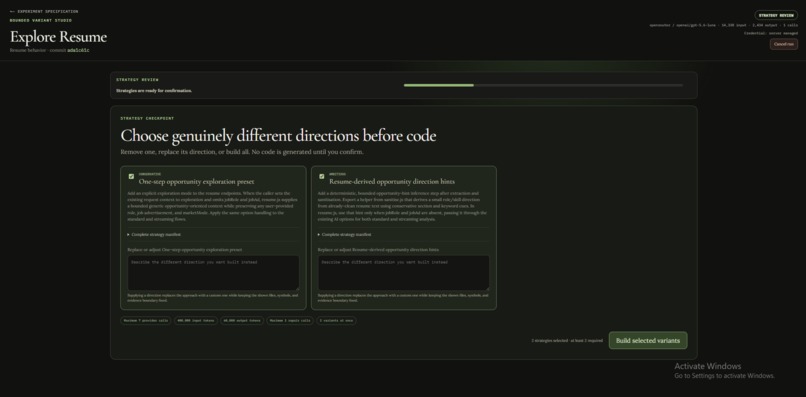The height and width of the screenshot is (397, 806).
Task: Click 'Replace or adjust One-step opportunity exploration preset' label
Action: point(185,249)
